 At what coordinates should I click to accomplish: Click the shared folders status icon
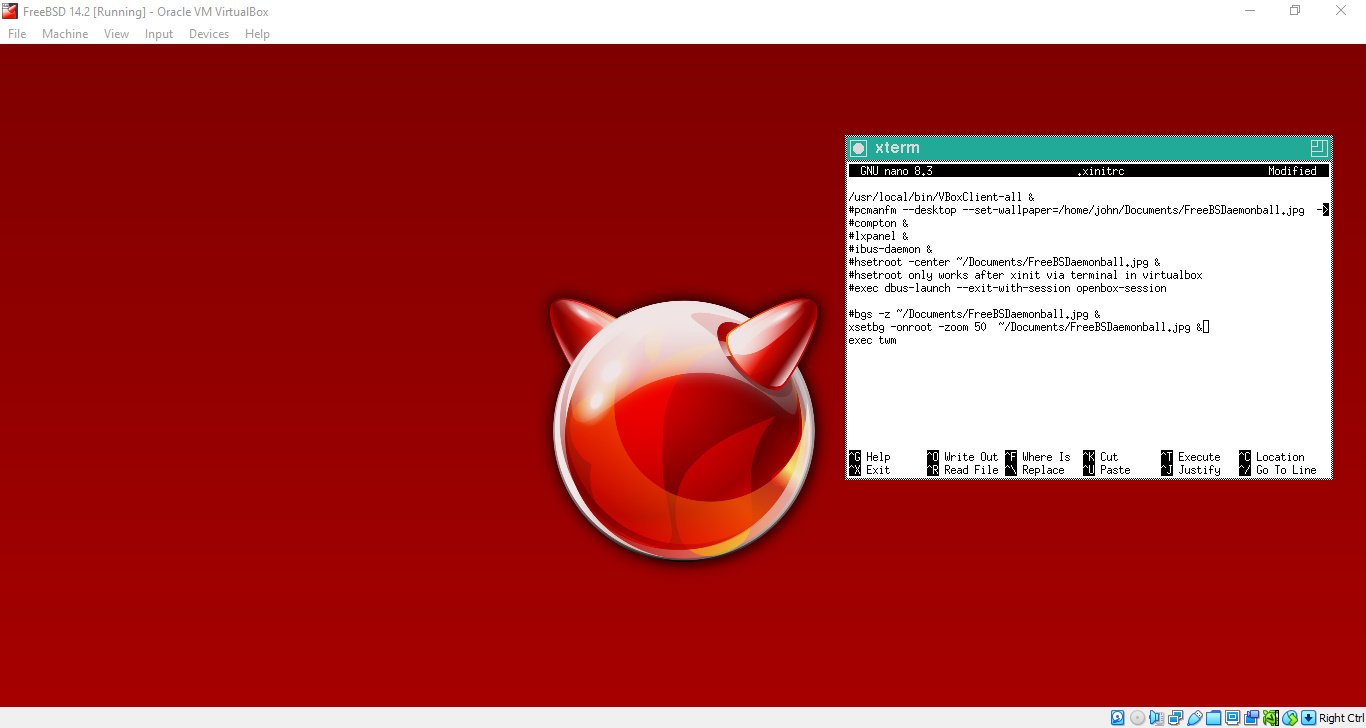click(x=1213, y=718)
